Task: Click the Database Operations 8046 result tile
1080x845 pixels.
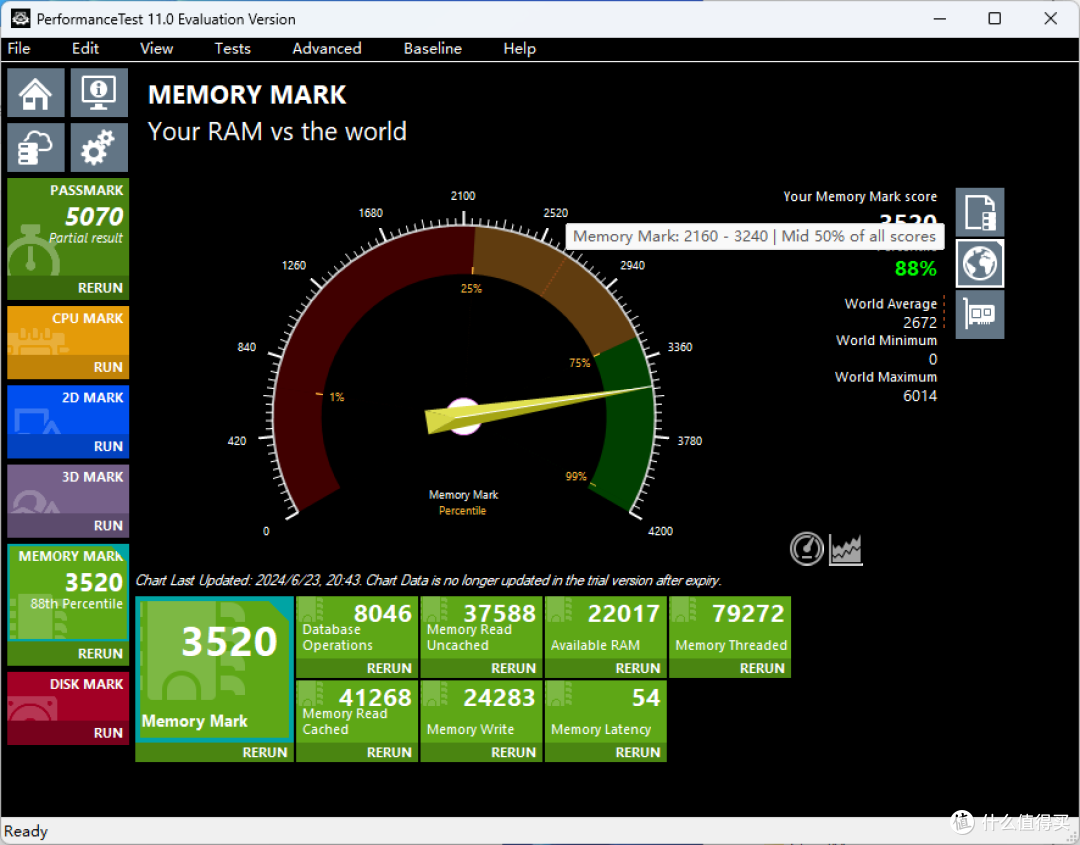Action: (x=357, y=628)
